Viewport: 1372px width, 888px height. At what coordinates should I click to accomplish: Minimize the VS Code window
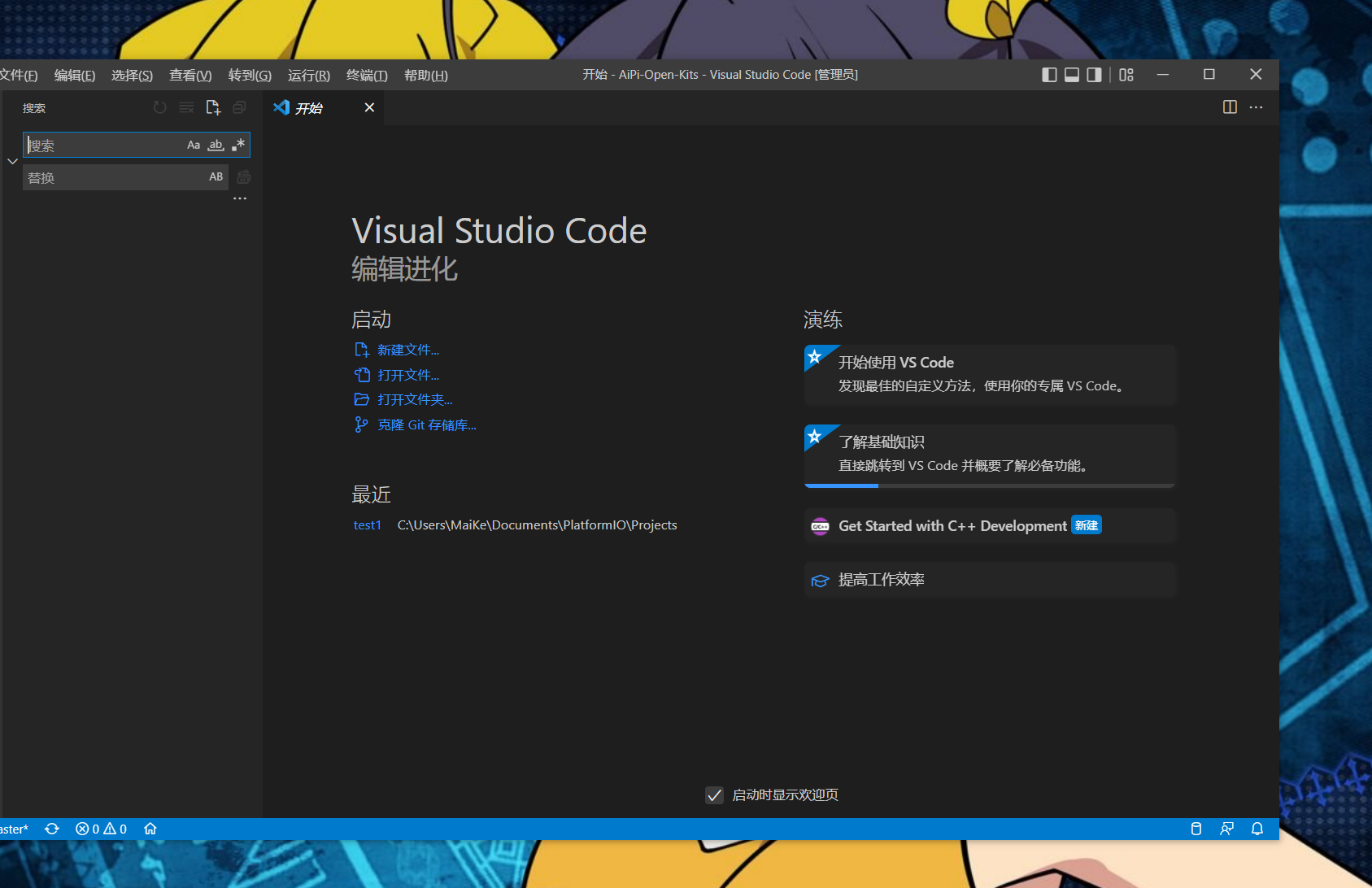pos(1163,75)
